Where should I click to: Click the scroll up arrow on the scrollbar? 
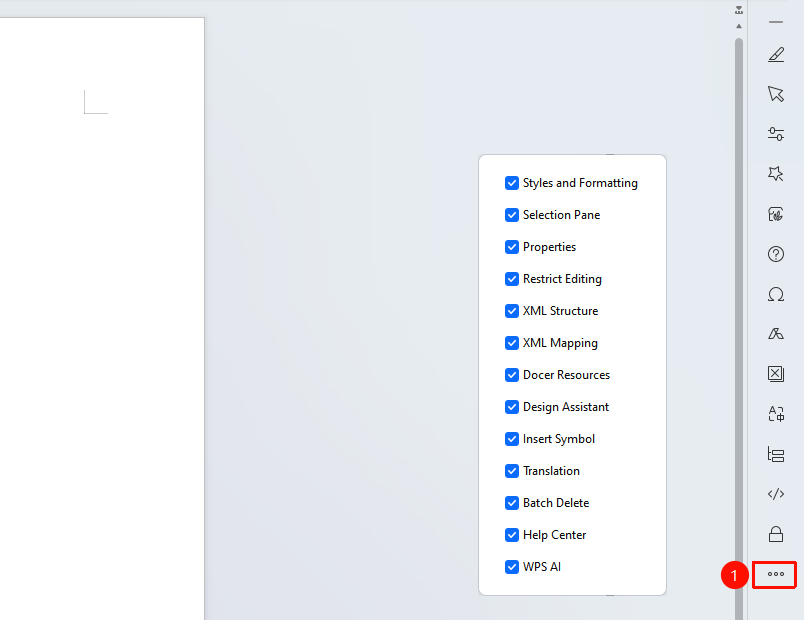coord(739,26)
